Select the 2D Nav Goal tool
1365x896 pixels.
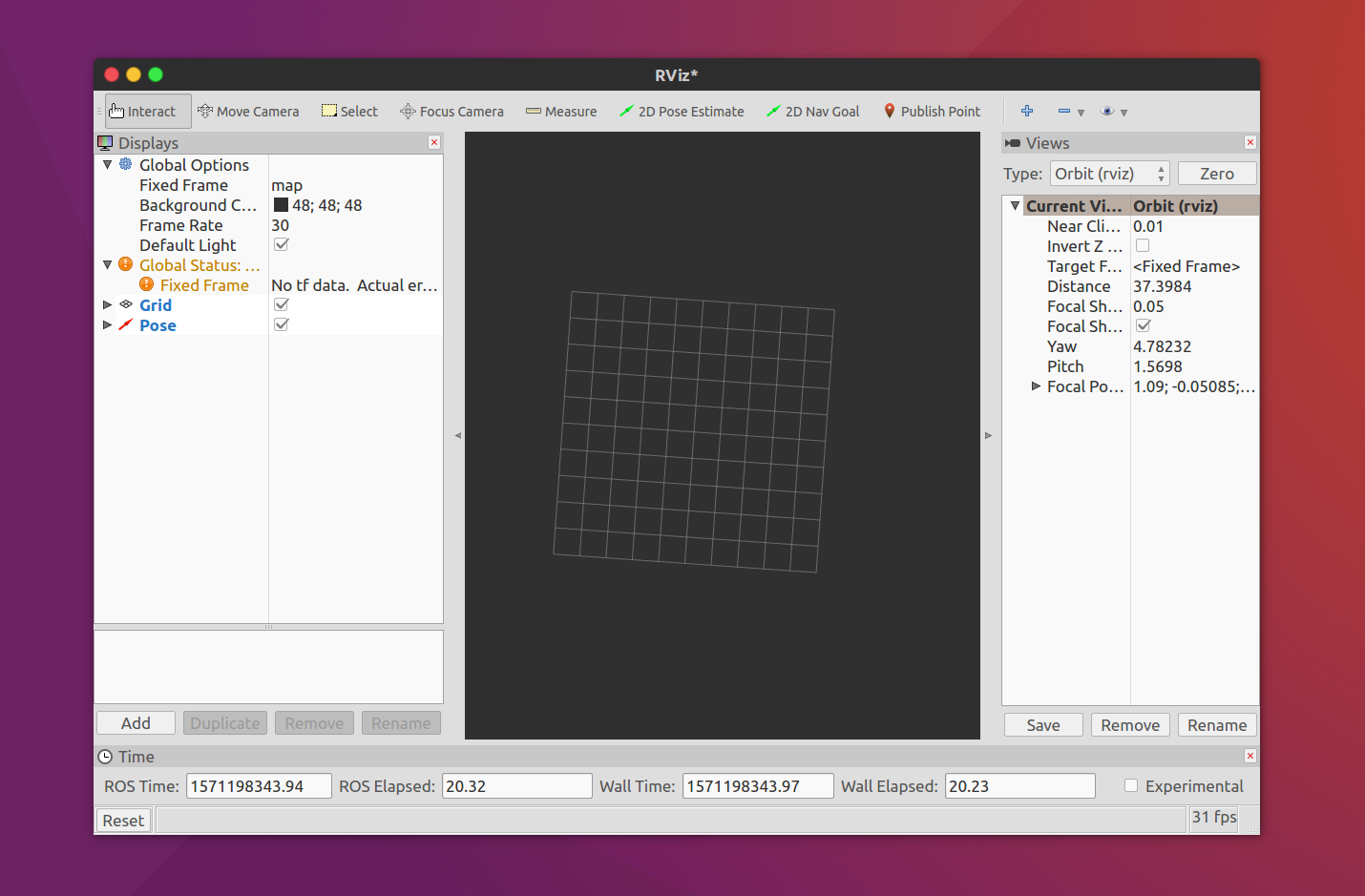[812, 111]
